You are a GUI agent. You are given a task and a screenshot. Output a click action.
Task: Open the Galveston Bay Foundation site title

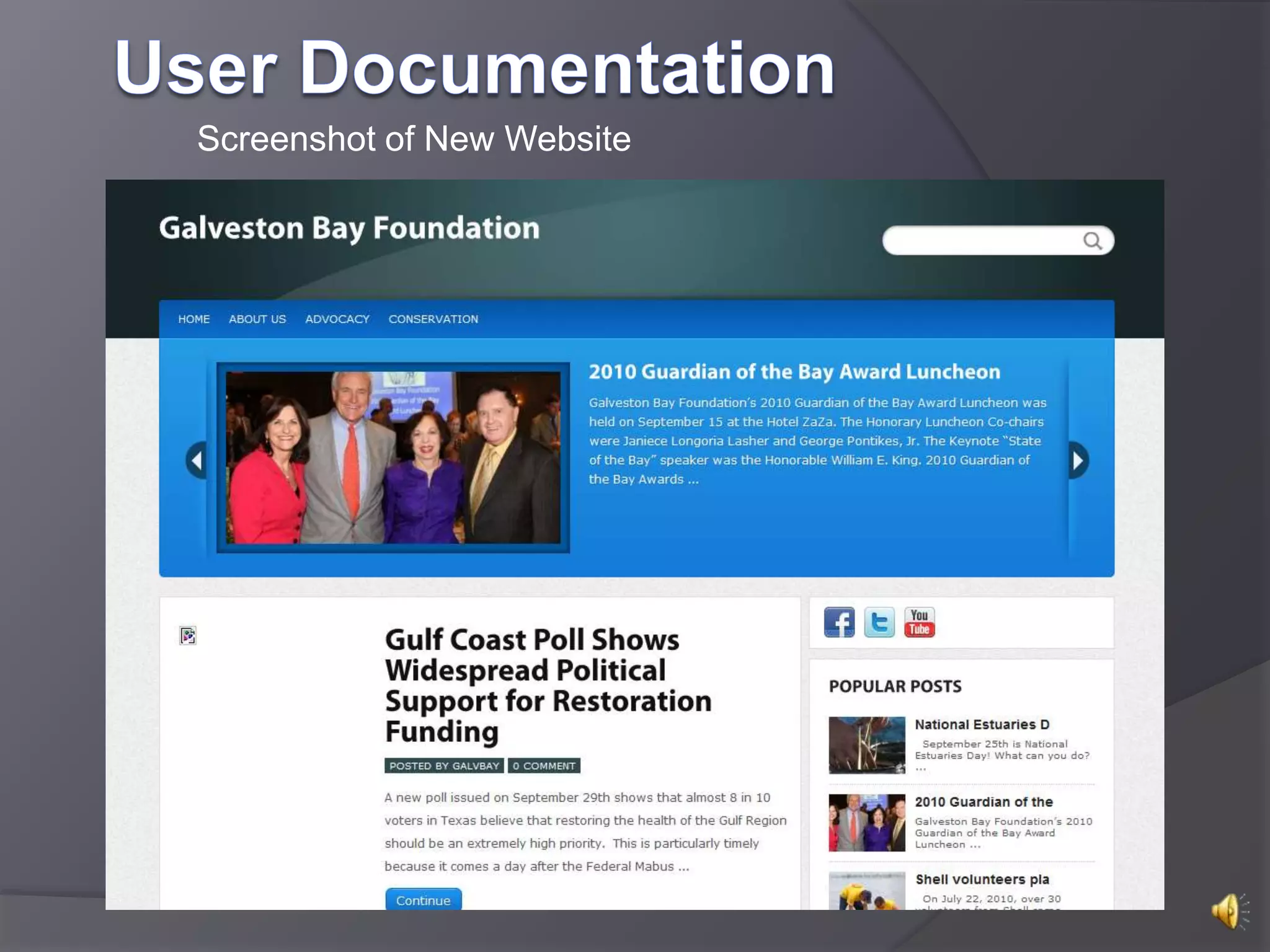click(349, 229)
